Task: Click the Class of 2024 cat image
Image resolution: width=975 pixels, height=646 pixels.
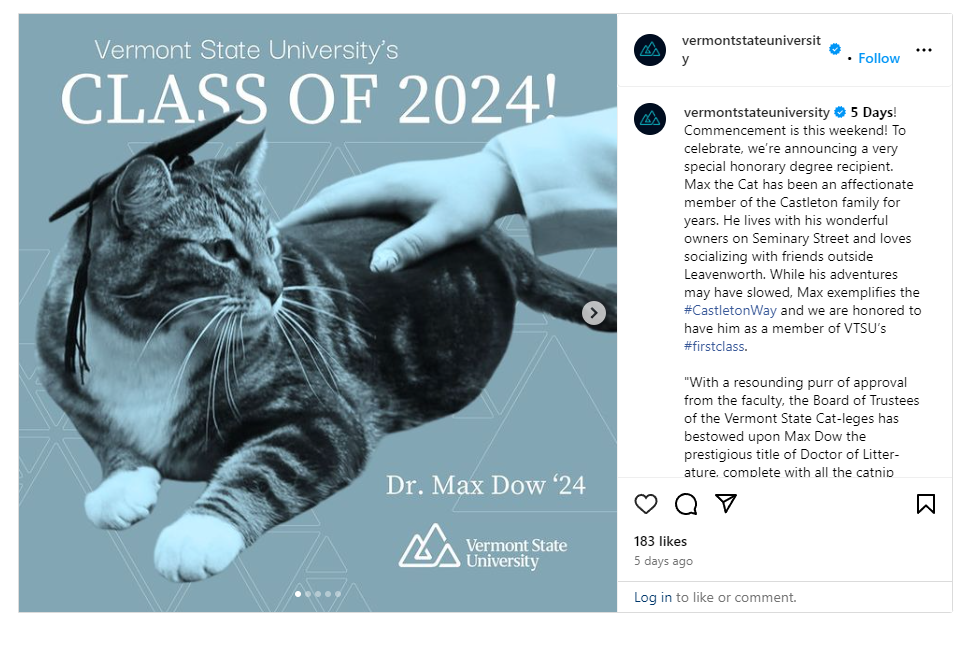Action: pos(300,330)
